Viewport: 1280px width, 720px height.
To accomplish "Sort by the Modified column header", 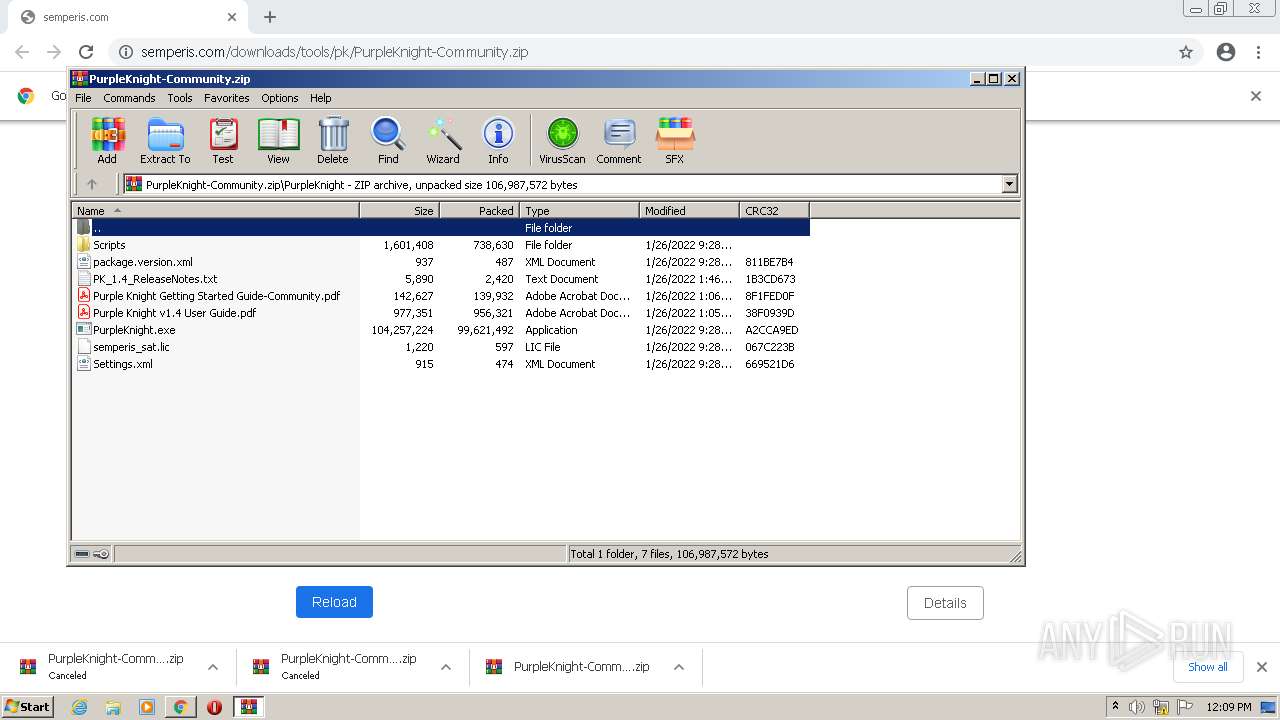I will click(689, 210).
